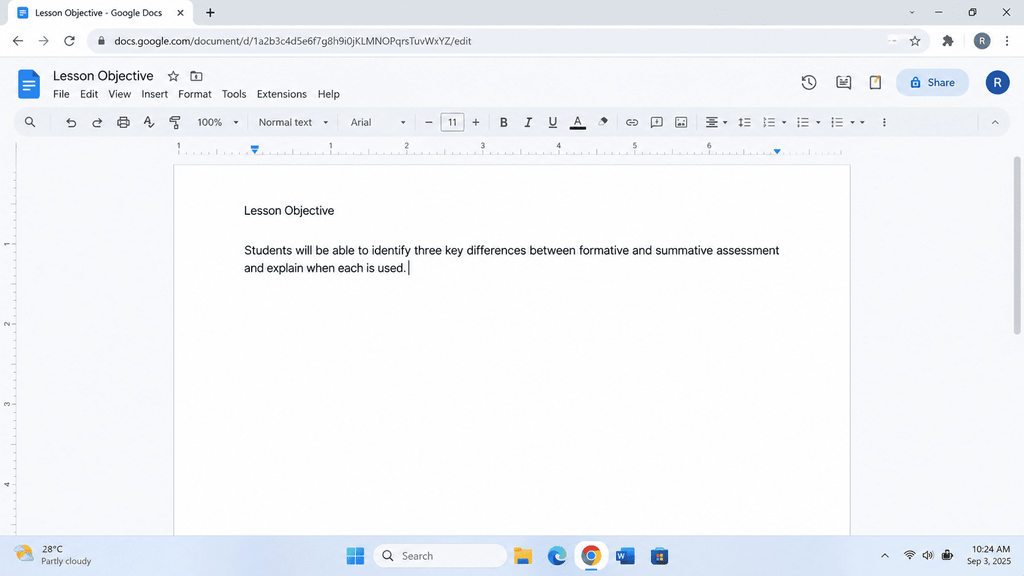Click the Share button

[932, 82]
